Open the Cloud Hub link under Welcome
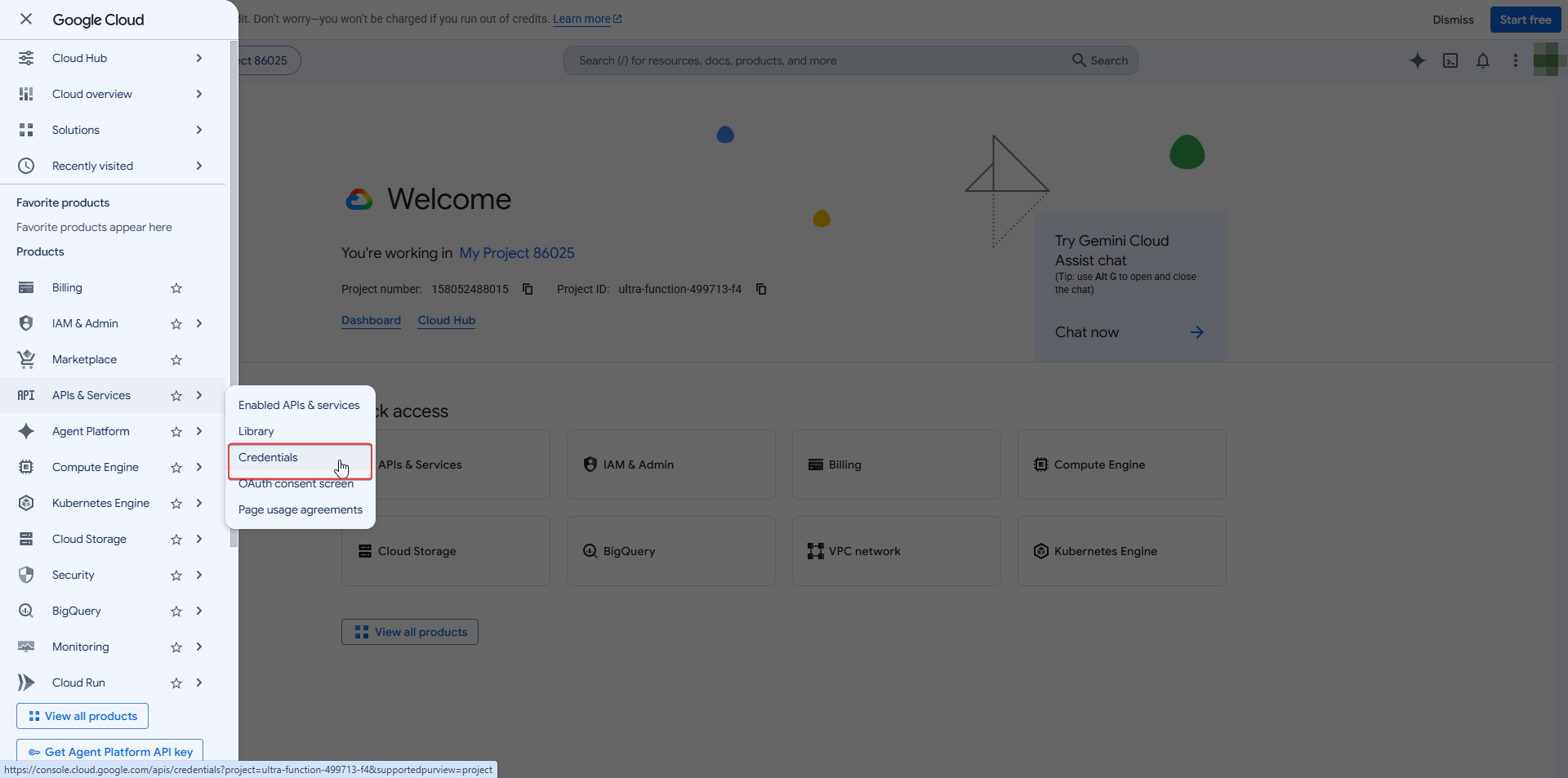Screen dimensions: 1568x778 point(447,320)
